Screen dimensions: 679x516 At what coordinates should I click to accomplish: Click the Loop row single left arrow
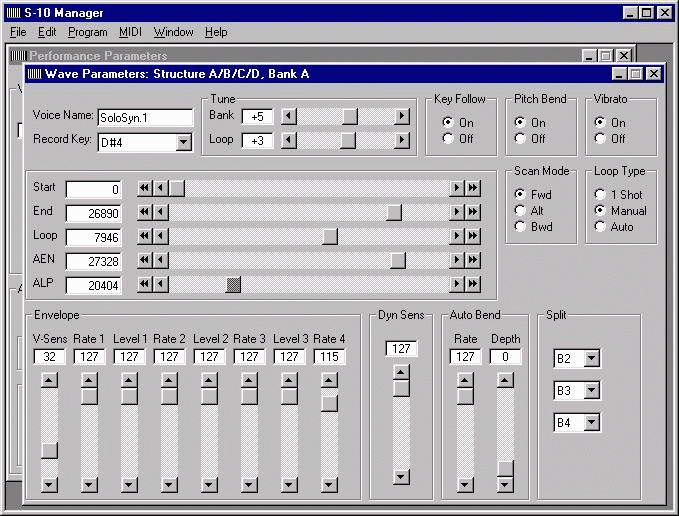(x=161, y=236)
